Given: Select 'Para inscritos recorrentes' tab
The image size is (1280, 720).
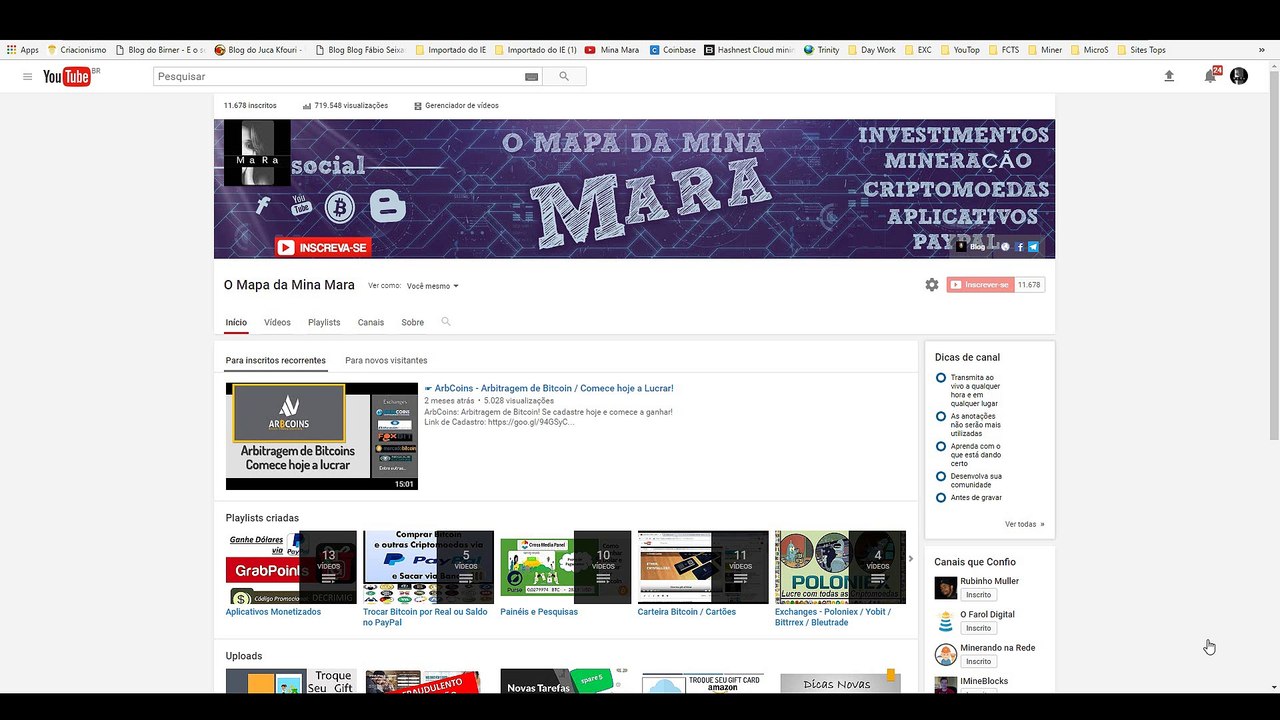Looking at the screenshot, I should coord(275,360).
